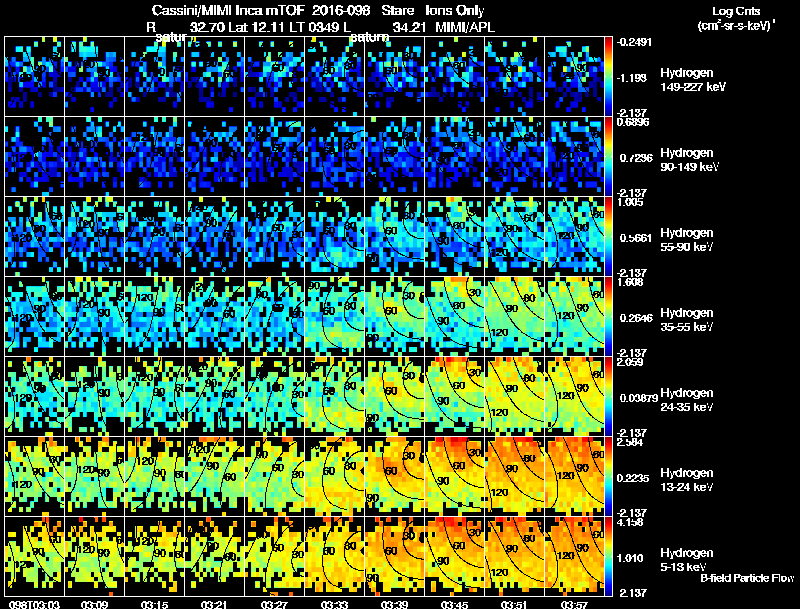Click the color scale bar beside Hydrogen 24-35 keV
The height and width of the screenshot is (609, 800).
[608, 397]
